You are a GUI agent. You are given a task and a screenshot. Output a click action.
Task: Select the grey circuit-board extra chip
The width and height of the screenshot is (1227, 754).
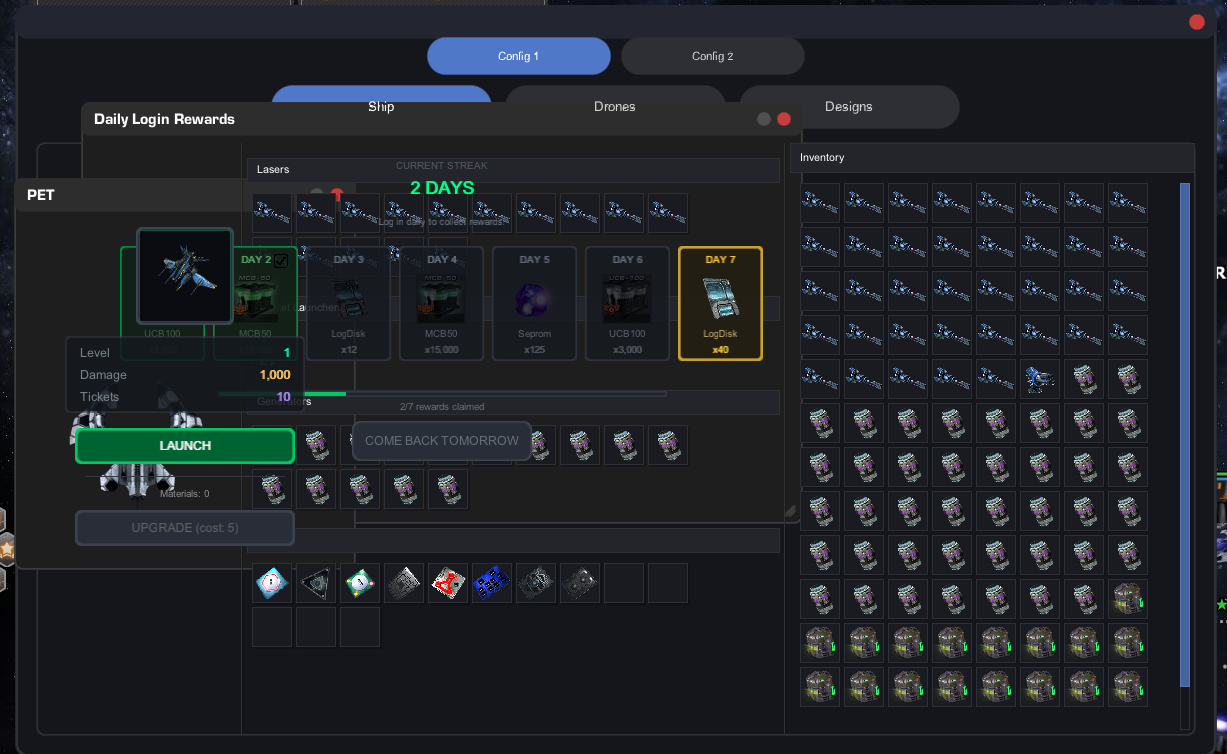tap(404, 583)
